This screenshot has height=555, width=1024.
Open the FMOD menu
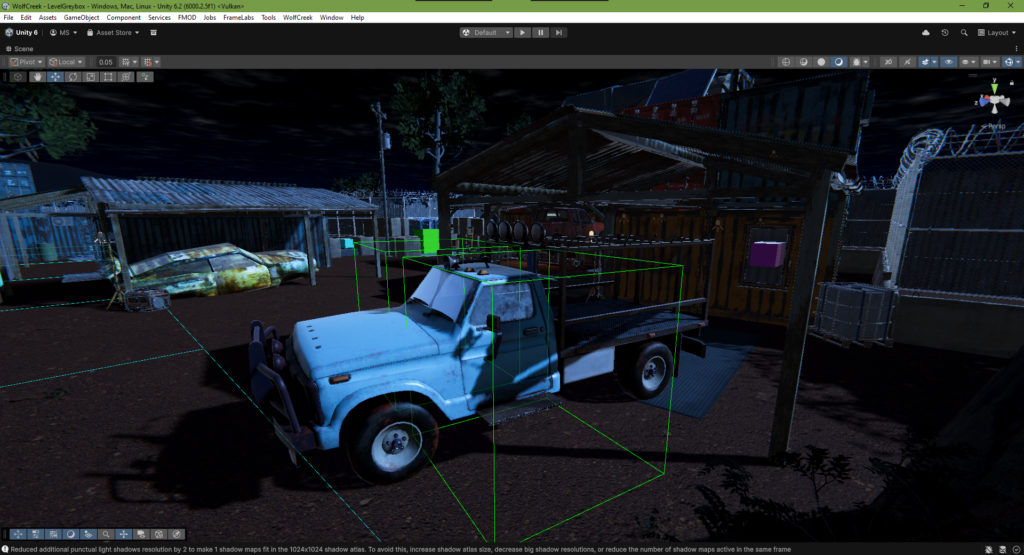(x=186, y=17)
